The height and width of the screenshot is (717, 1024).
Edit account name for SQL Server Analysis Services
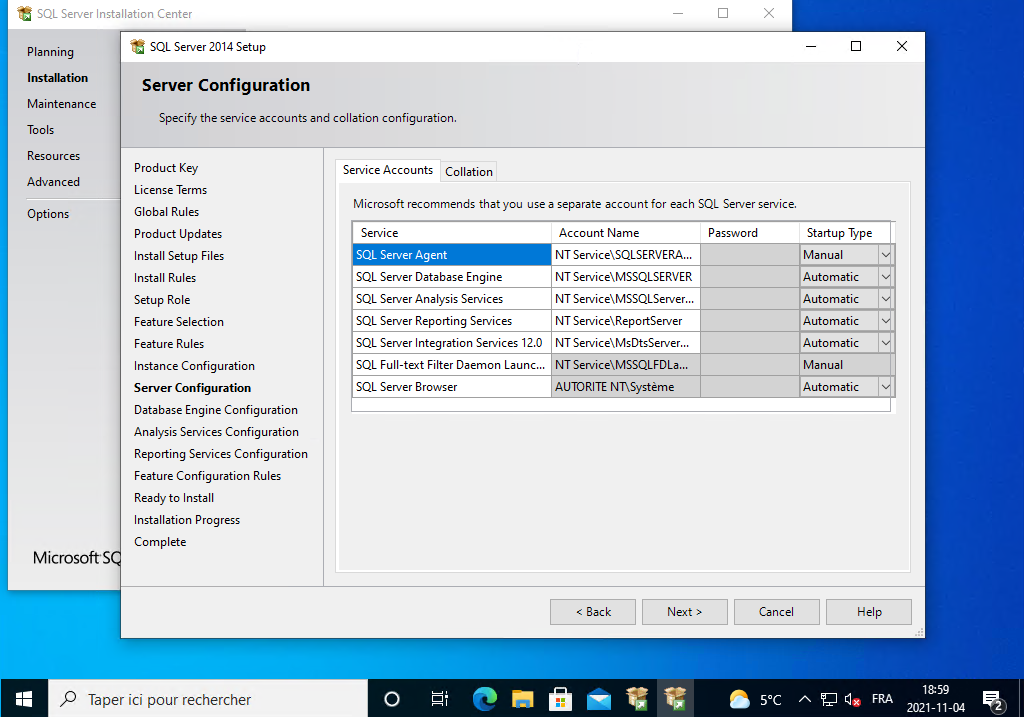(625, 299)
